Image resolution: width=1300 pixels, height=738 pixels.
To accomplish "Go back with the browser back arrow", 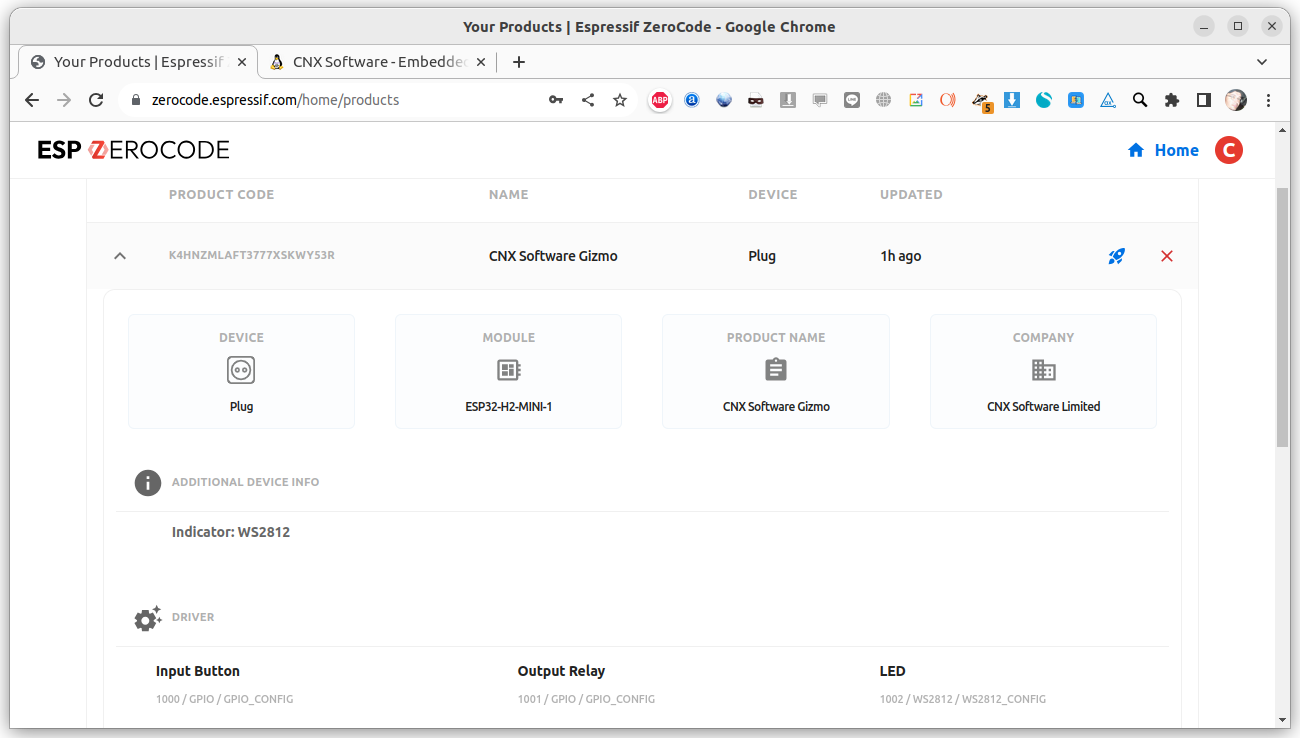I will click(x=32, y=100).
